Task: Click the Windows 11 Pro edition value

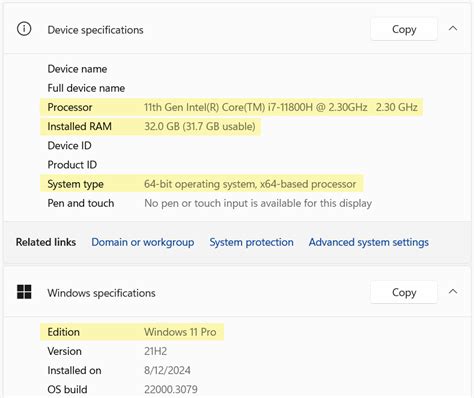Action: 180,332
